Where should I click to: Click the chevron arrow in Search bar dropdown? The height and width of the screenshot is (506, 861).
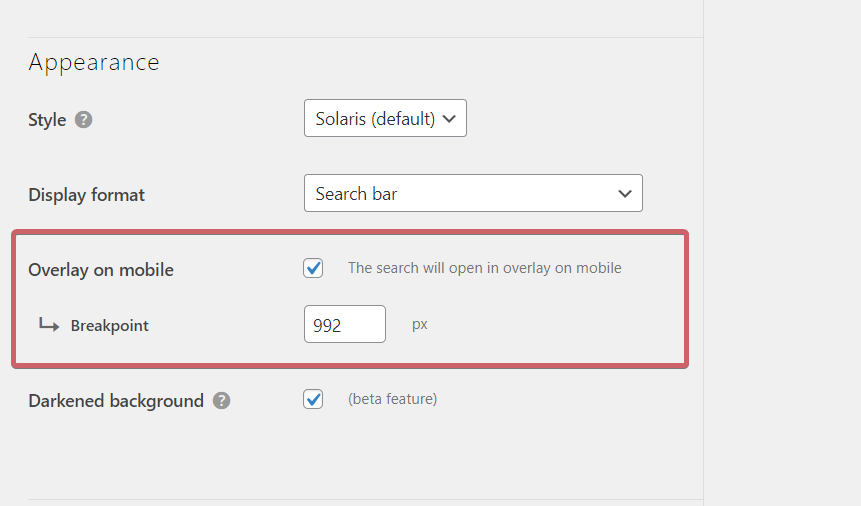624,193
